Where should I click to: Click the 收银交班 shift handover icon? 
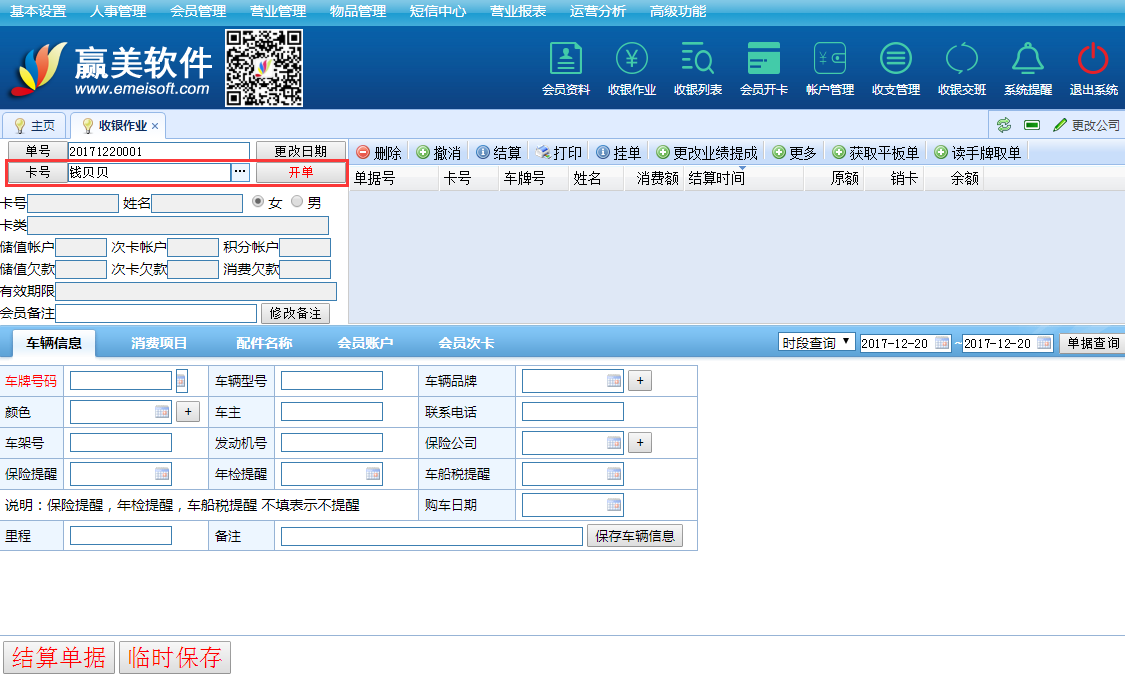click(x=962, y=60)
